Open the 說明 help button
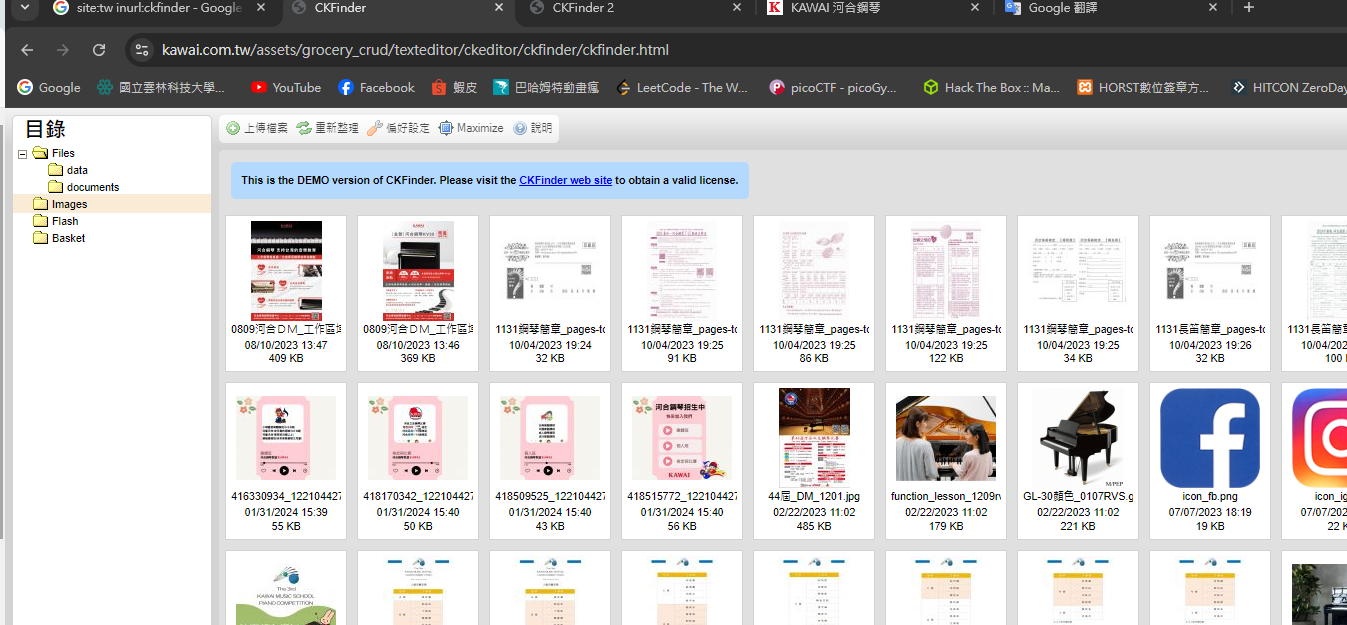This screenshot has width=1347, height=625. [x=532, y=128]
